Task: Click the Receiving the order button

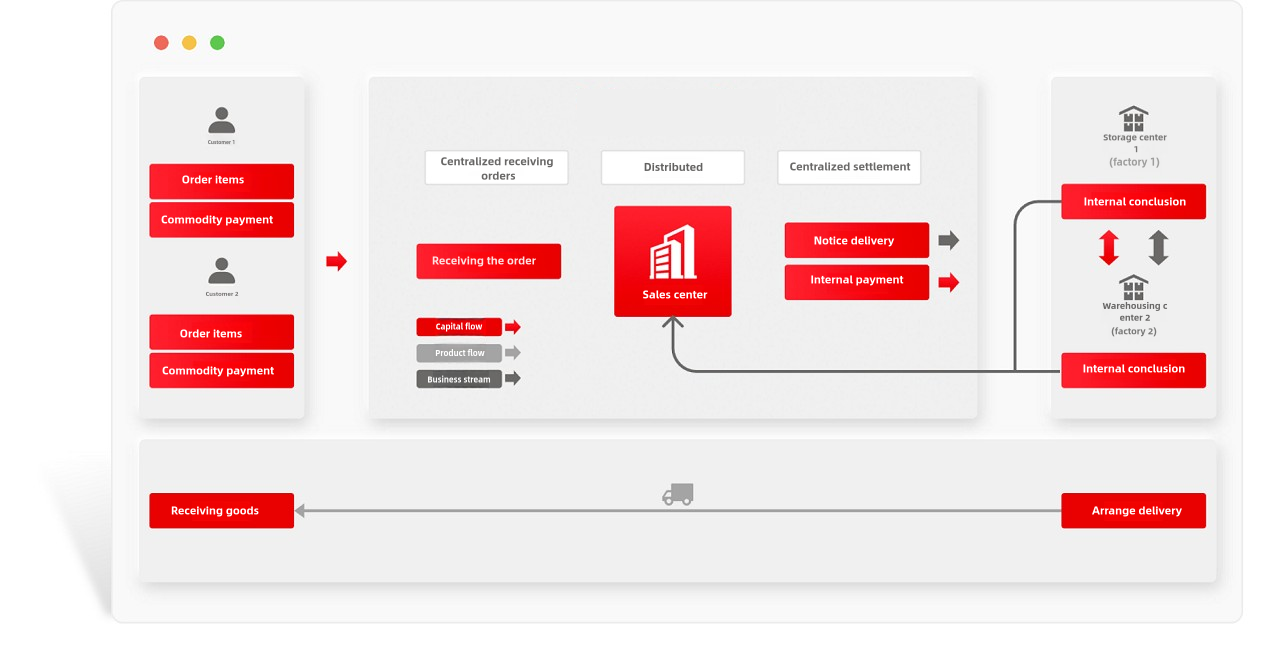Action: (x=488, y=261)
